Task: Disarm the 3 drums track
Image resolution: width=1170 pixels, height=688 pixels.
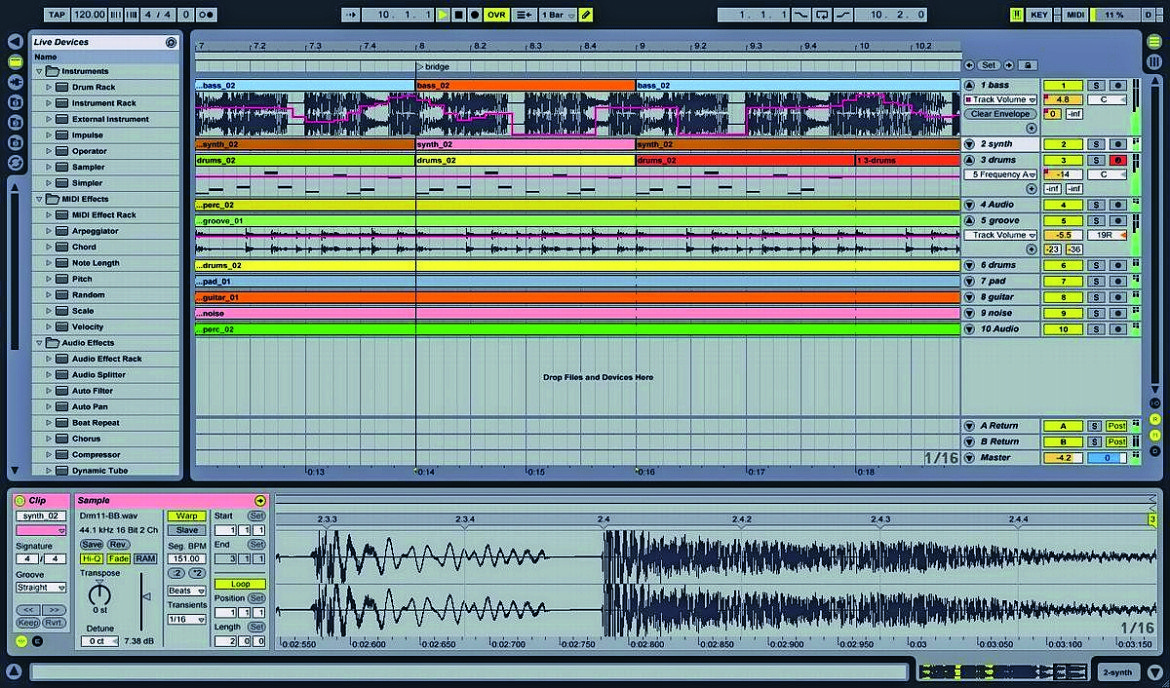Action: coord(1118,160)
